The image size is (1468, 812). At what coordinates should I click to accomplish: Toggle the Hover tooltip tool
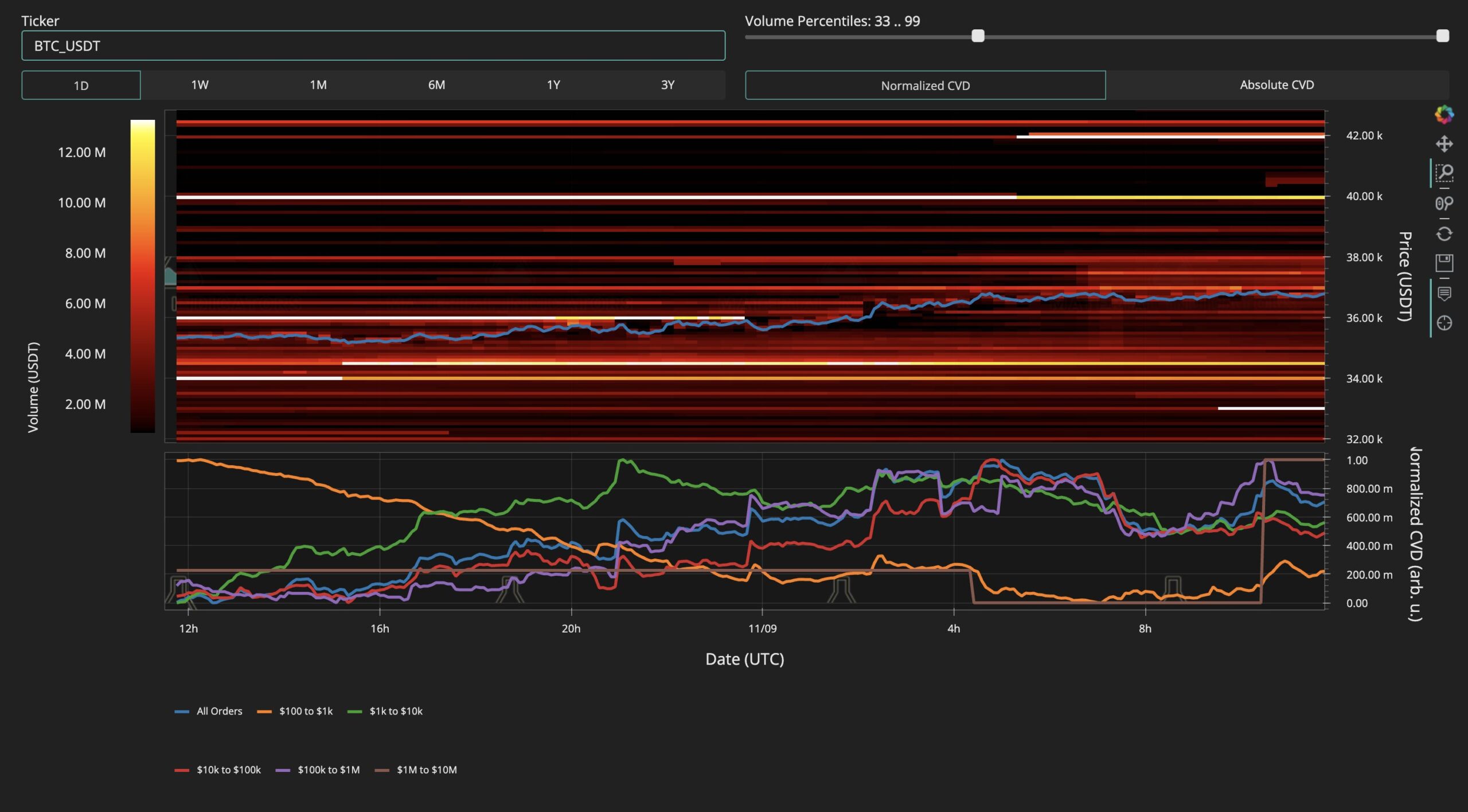1444,294
